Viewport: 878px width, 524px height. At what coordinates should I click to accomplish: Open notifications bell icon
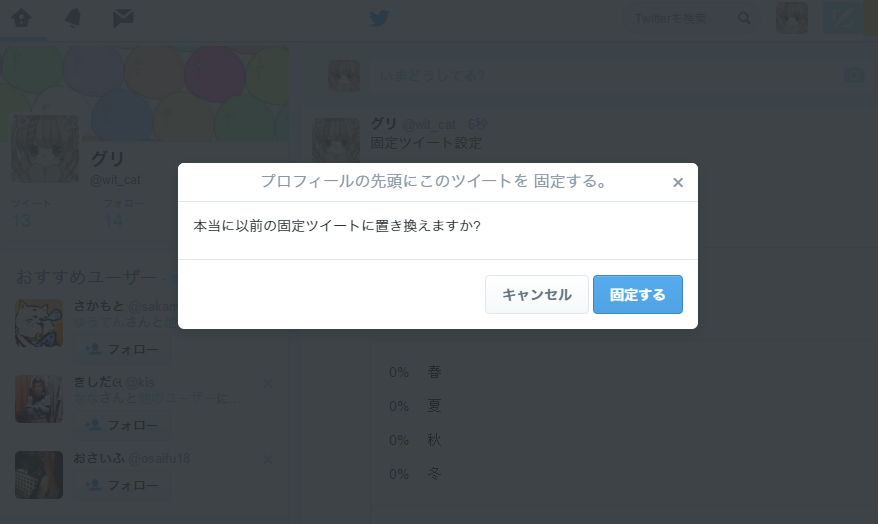tap(73, 18)
